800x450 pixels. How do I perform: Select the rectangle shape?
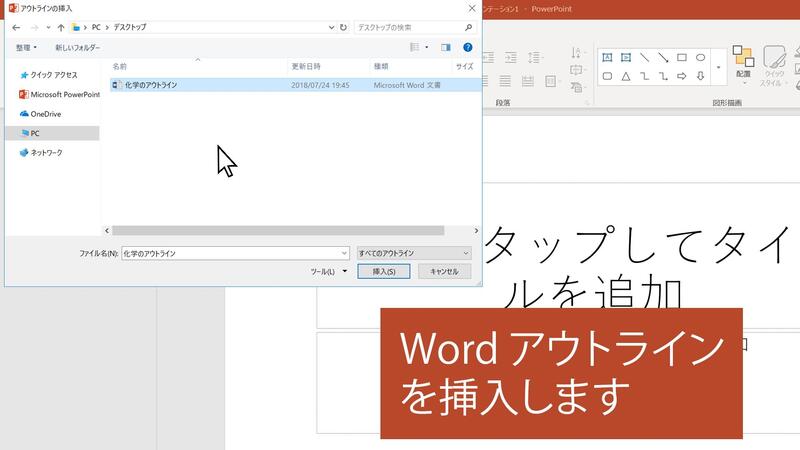pyautogui.click(x=682, y=58)
